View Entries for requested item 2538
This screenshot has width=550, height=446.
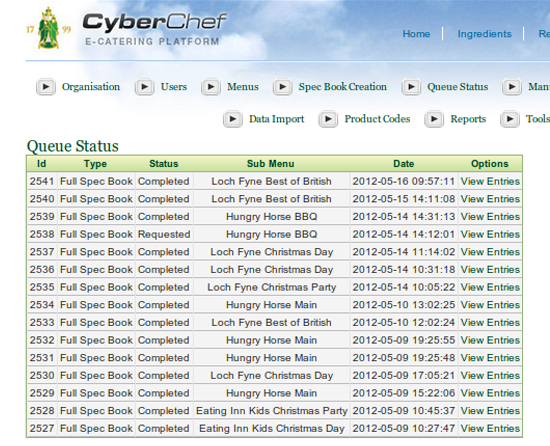490,234
